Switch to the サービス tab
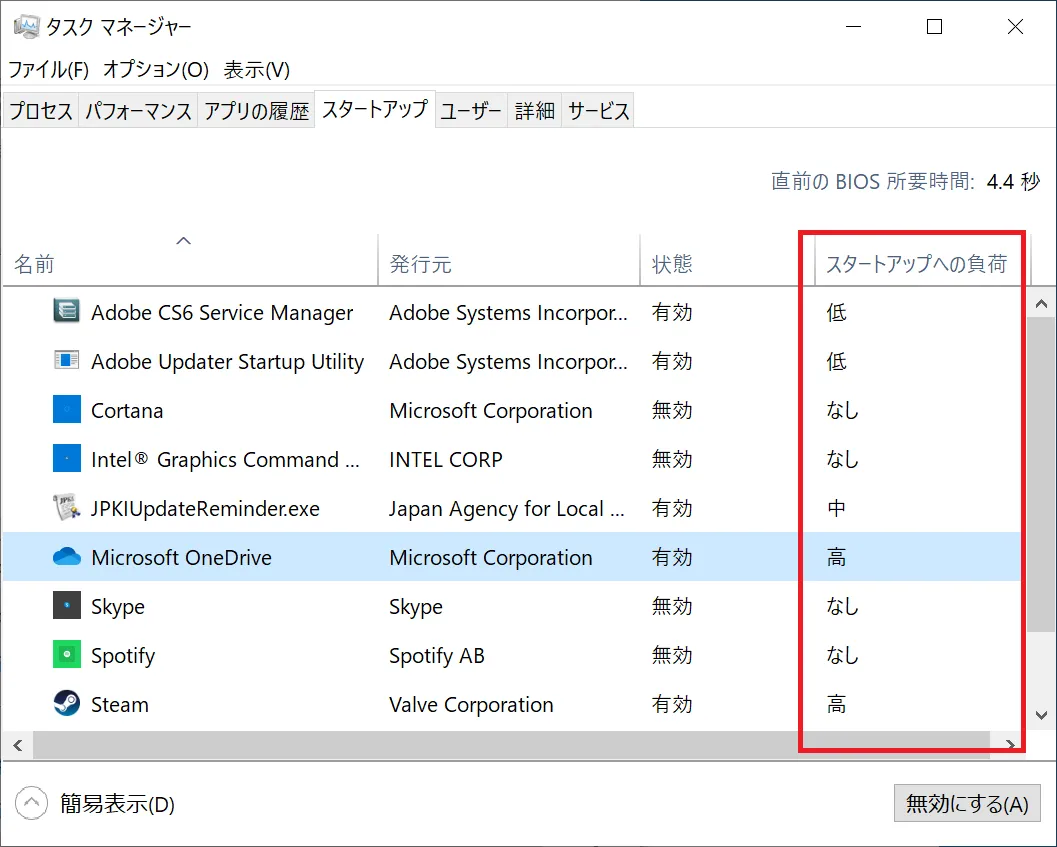The image size is (1057, 847). pyautogui.click(x=598, y=111)
